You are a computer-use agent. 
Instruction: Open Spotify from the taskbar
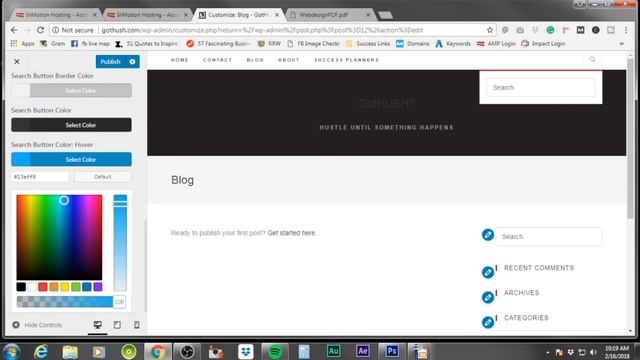tap(275, 351)
